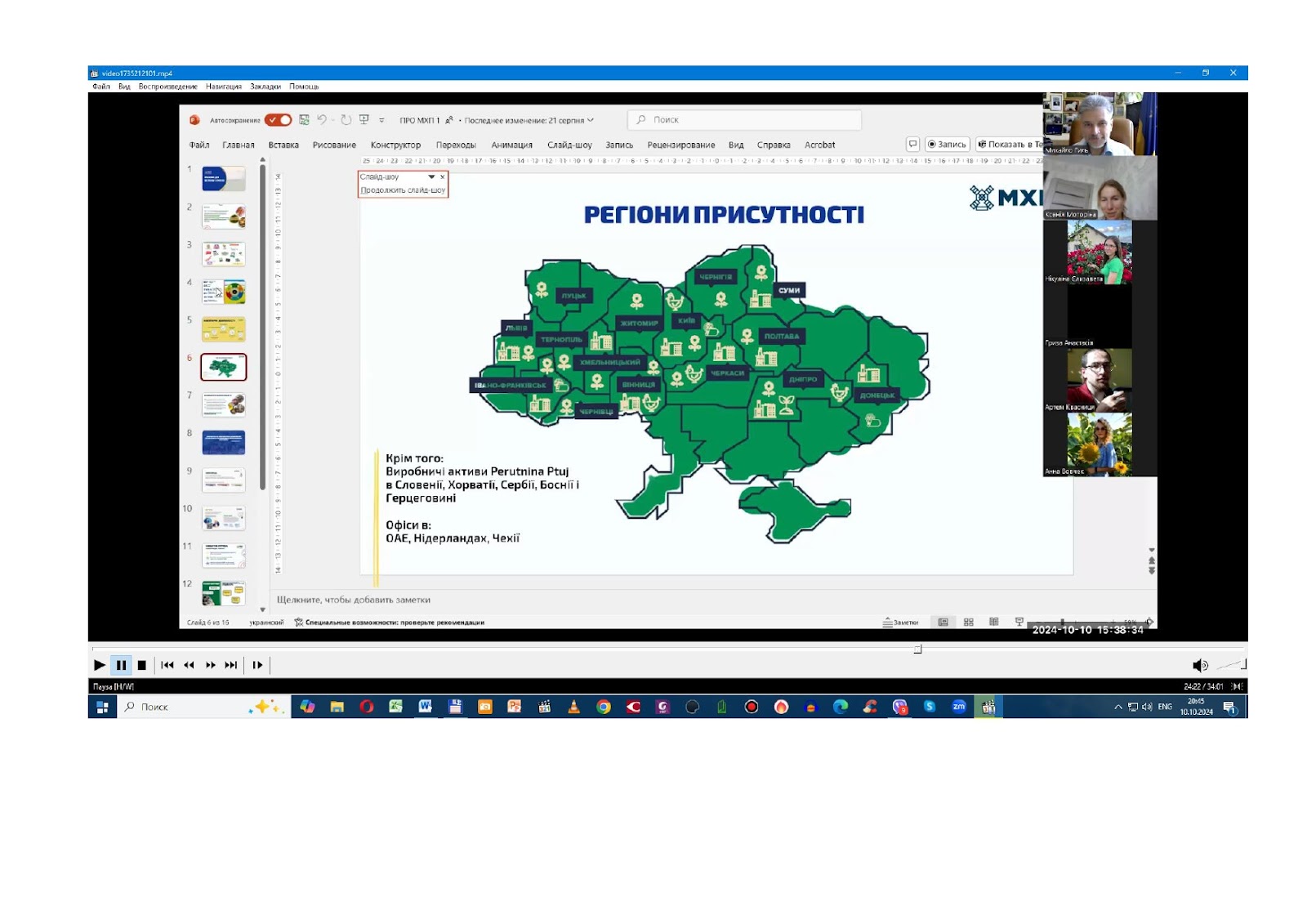The image size is (1307, 924).
Task: Adjust the player volume slider
Action: click(1231, 665)
